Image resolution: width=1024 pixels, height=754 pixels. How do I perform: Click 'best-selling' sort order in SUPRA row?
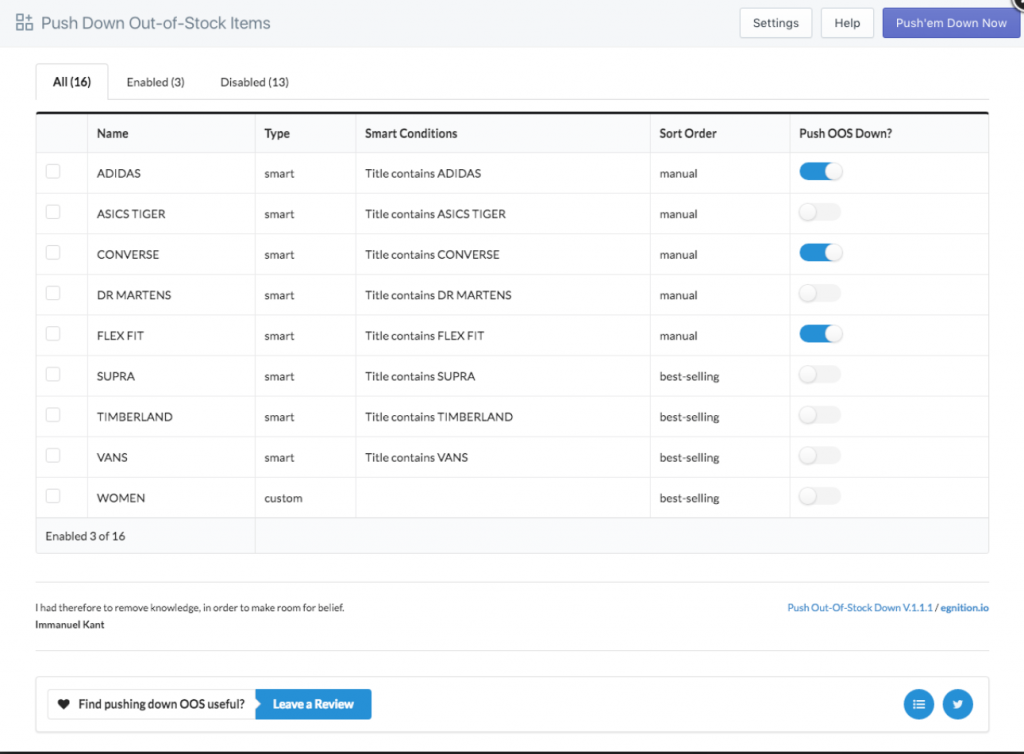coord(689,376)
